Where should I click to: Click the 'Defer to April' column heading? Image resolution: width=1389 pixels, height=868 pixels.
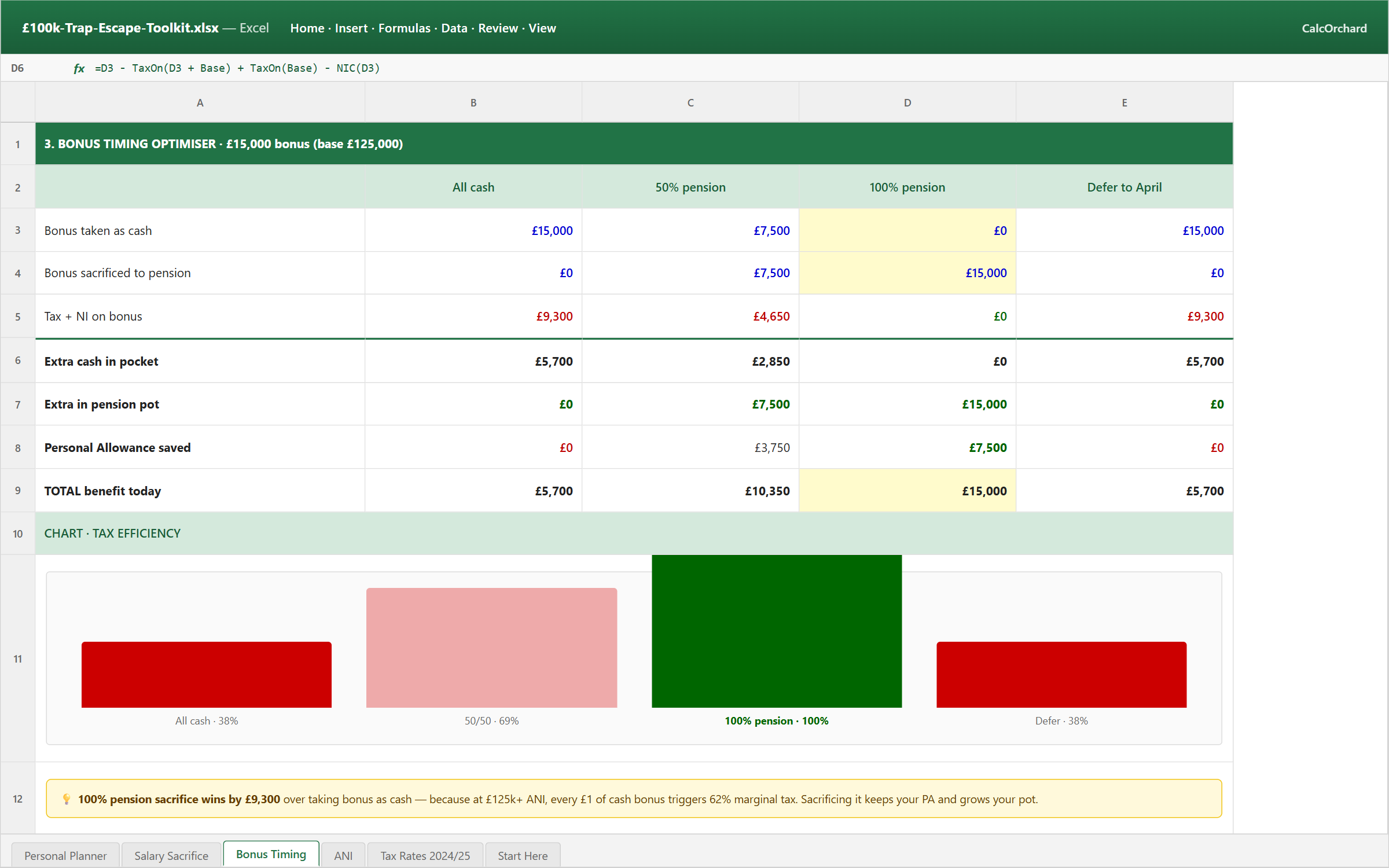1125,187
